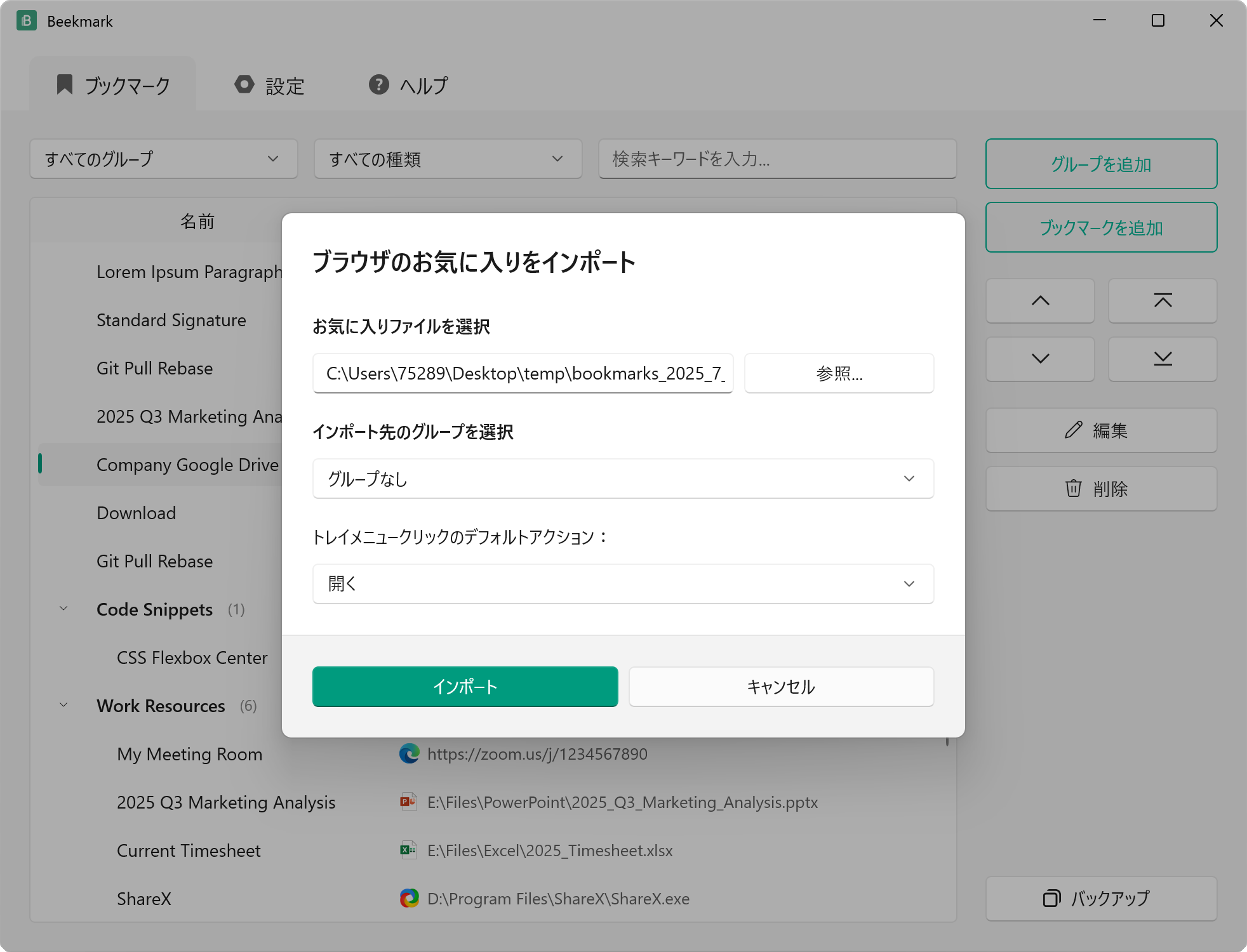Click the move-to-top arrow button
Viewport: 1247px width, 952px height.
click(1163, 301)
